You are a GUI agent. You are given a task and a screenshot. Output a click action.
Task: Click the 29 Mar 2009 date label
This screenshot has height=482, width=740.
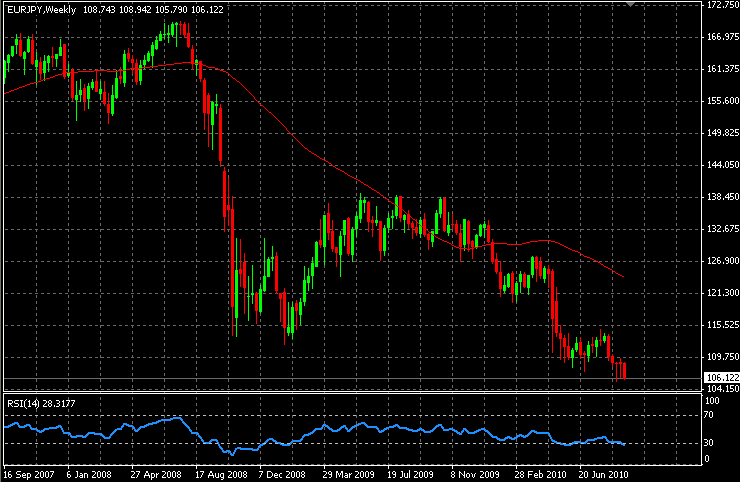348,474
